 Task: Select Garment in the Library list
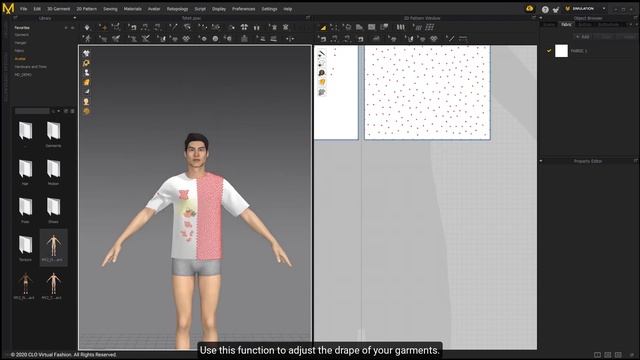(x=22, y=35)
